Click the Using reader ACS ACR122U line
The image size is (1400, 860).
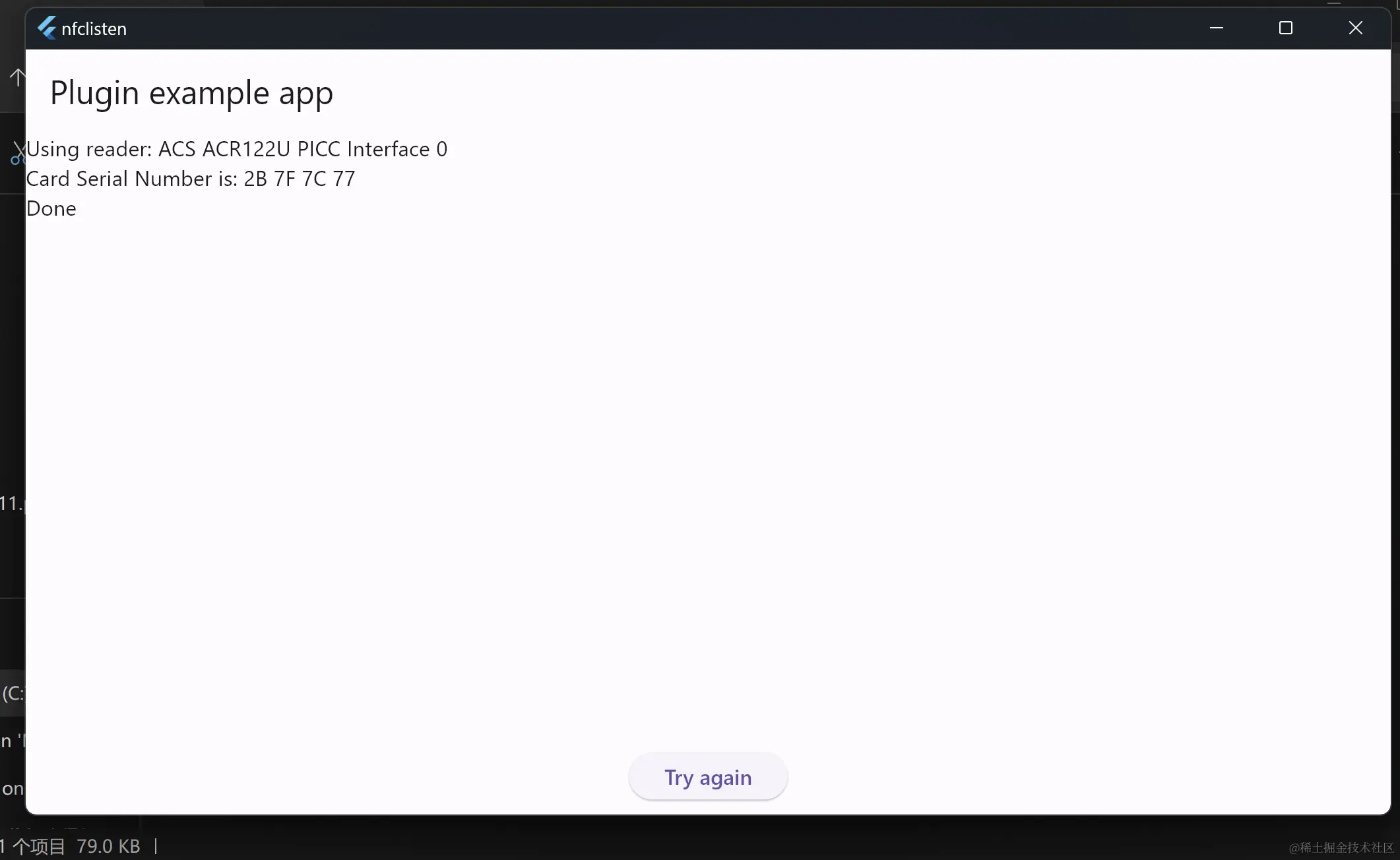point(236,149)
